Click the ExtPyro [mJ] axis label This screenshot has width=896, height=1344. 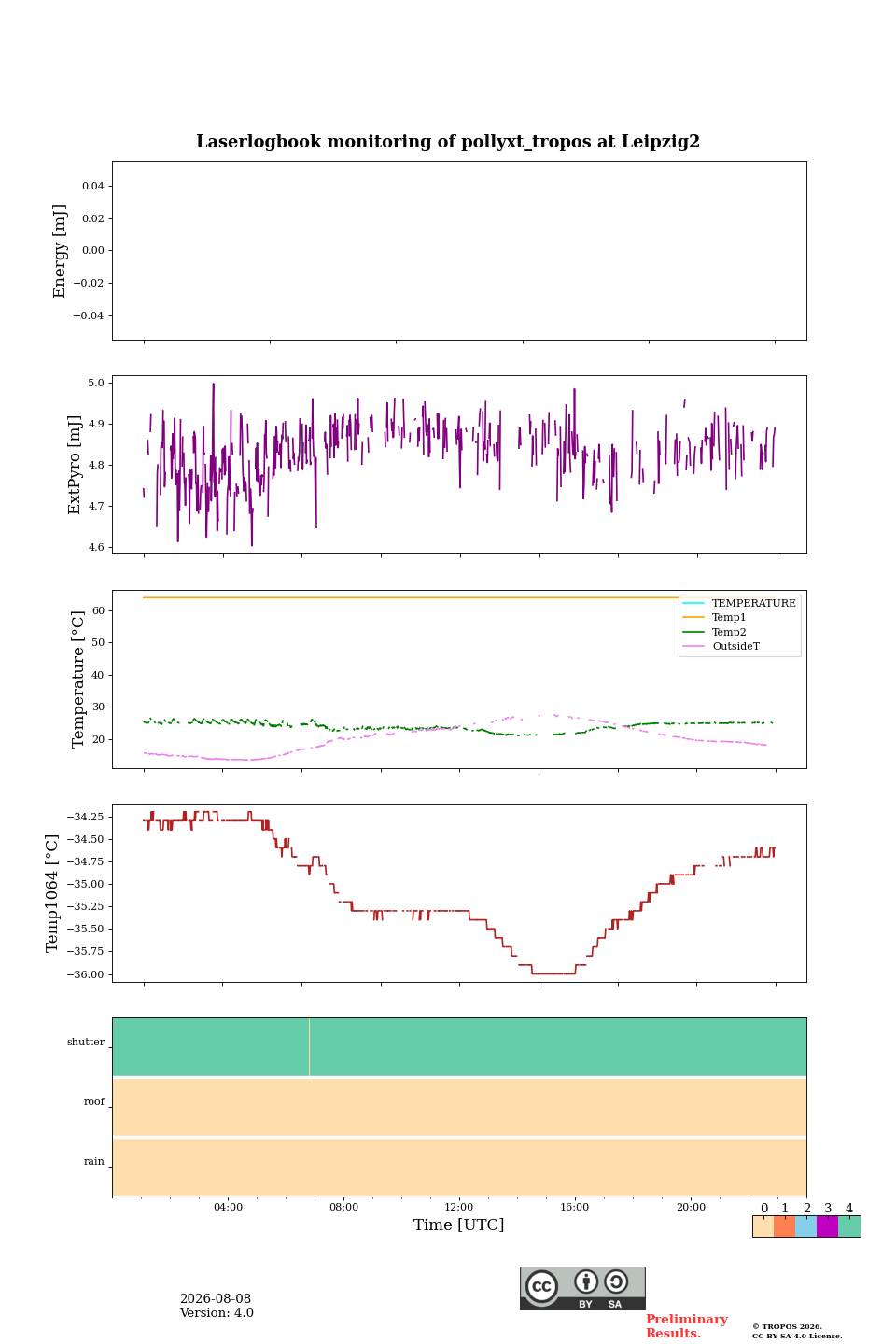76,465
